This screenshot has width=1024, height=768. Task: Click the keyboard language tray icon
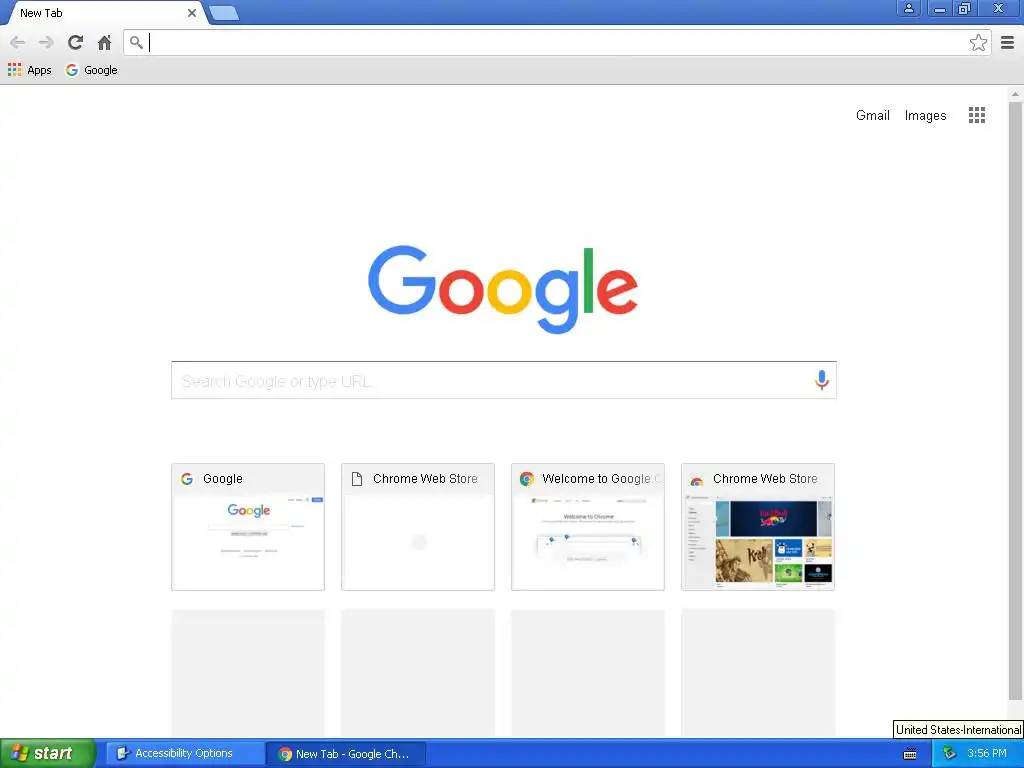910,754
